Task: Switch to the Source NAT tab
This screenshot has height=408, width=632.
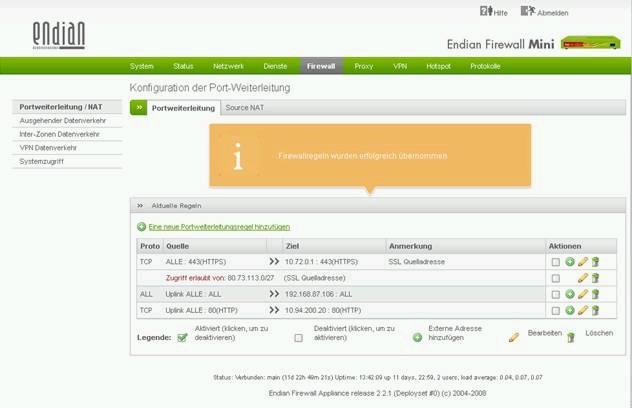Action: pyautogui.click(x=245, y=107)
